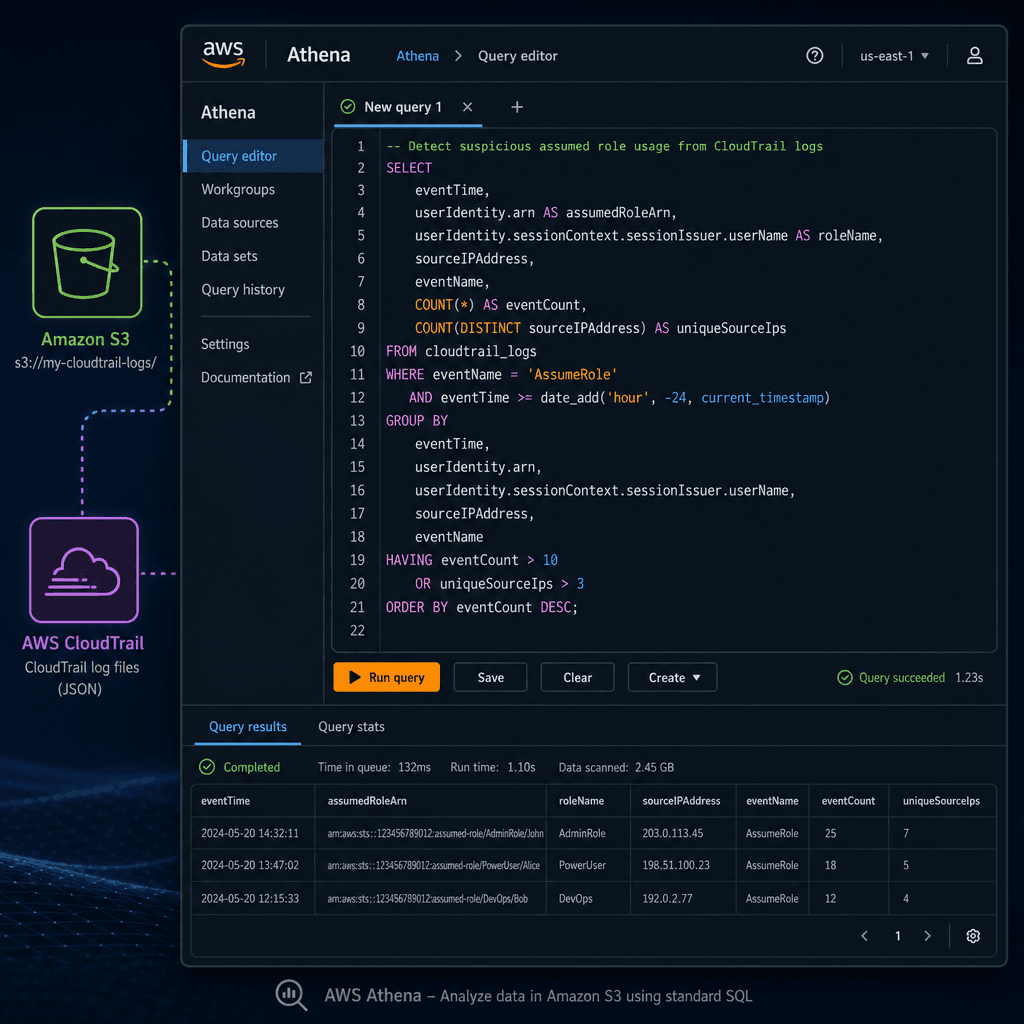Go to previous results page

[x=864, y=936]
